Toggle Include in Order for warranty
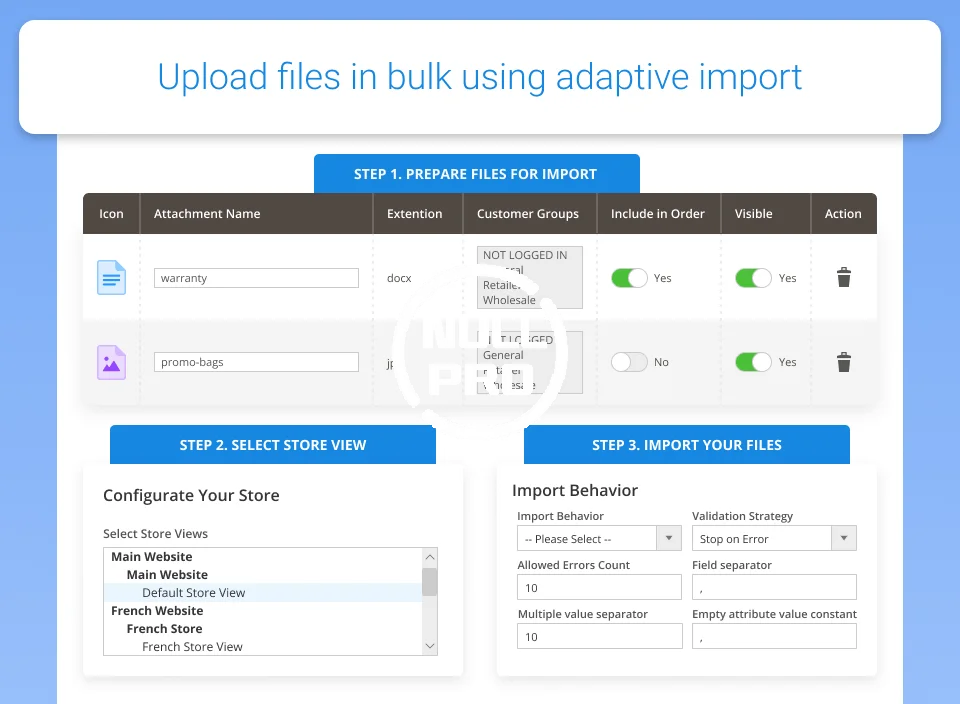 coord(629,278)
